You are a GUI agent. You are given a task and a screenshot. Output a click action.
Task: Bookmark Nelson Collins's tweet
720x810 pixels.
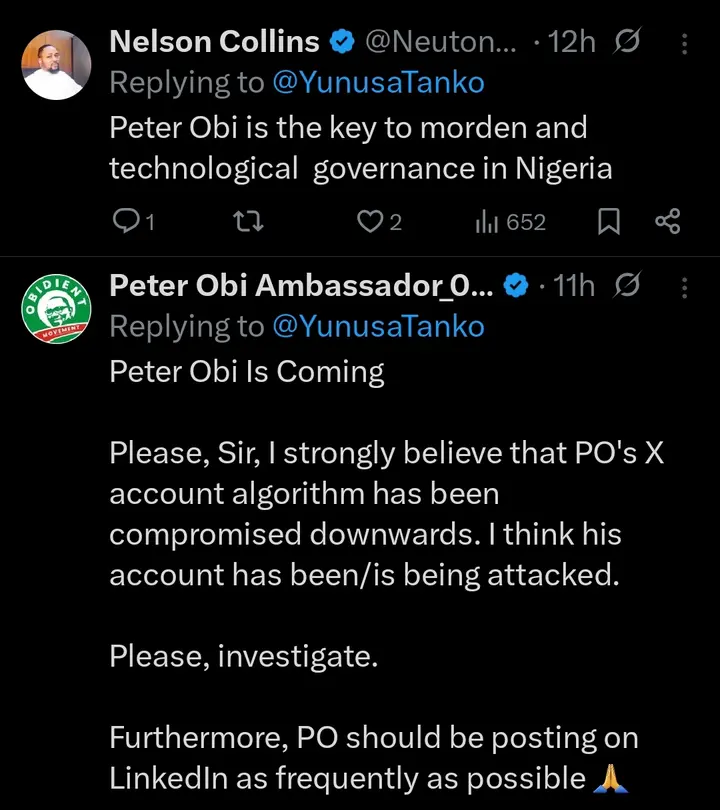point(607,222)
